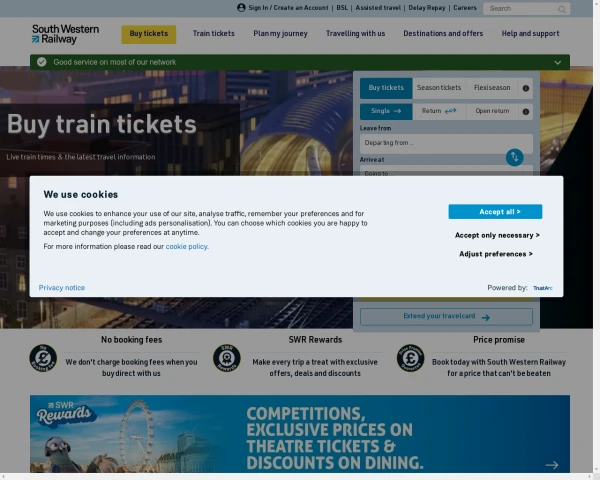Click the South Western Railway logo
The height and width of the screenshot is (480, 600).
coord(65,34)
